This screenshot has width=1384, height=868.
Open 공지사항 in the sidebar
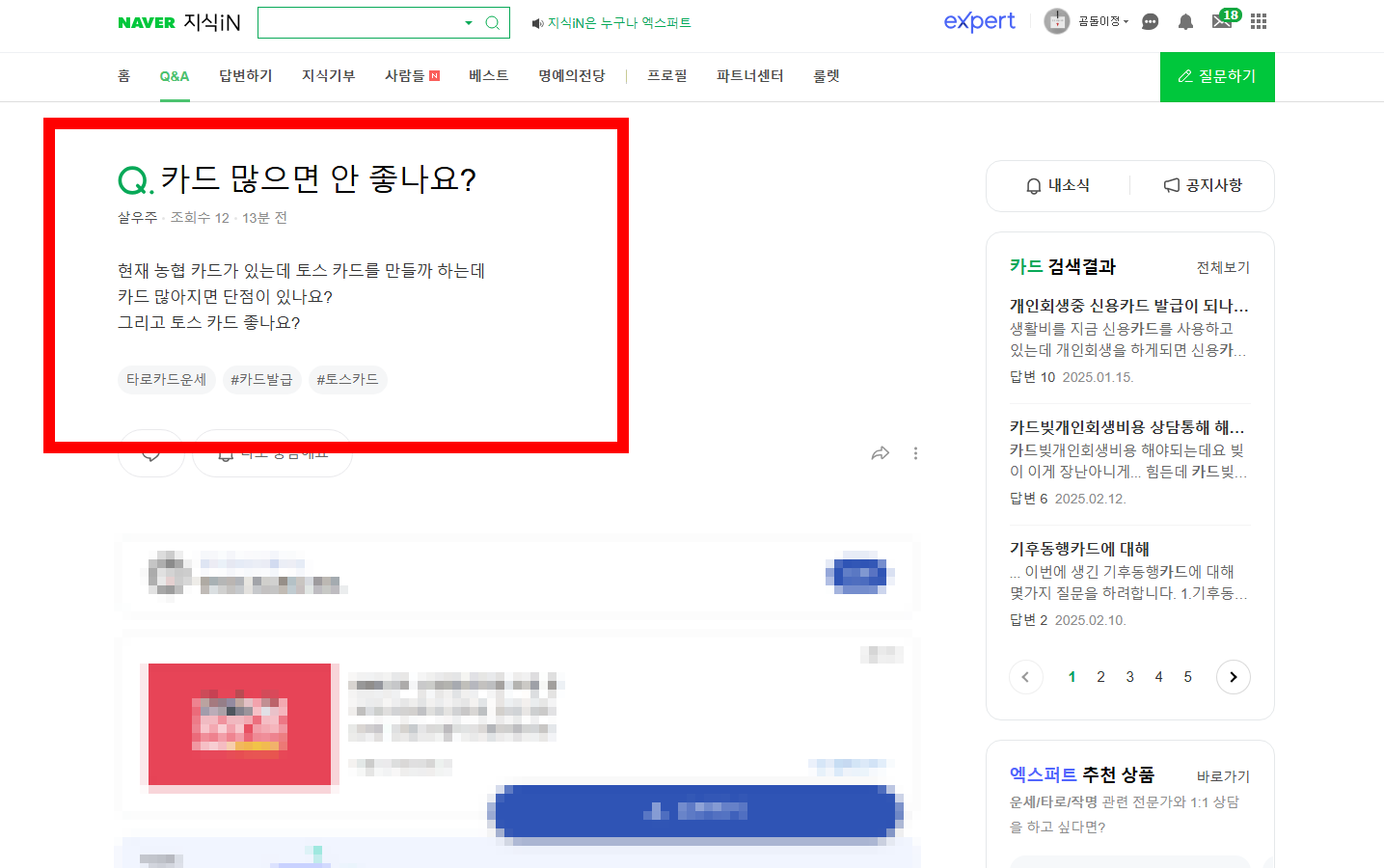pos(1203,185)
